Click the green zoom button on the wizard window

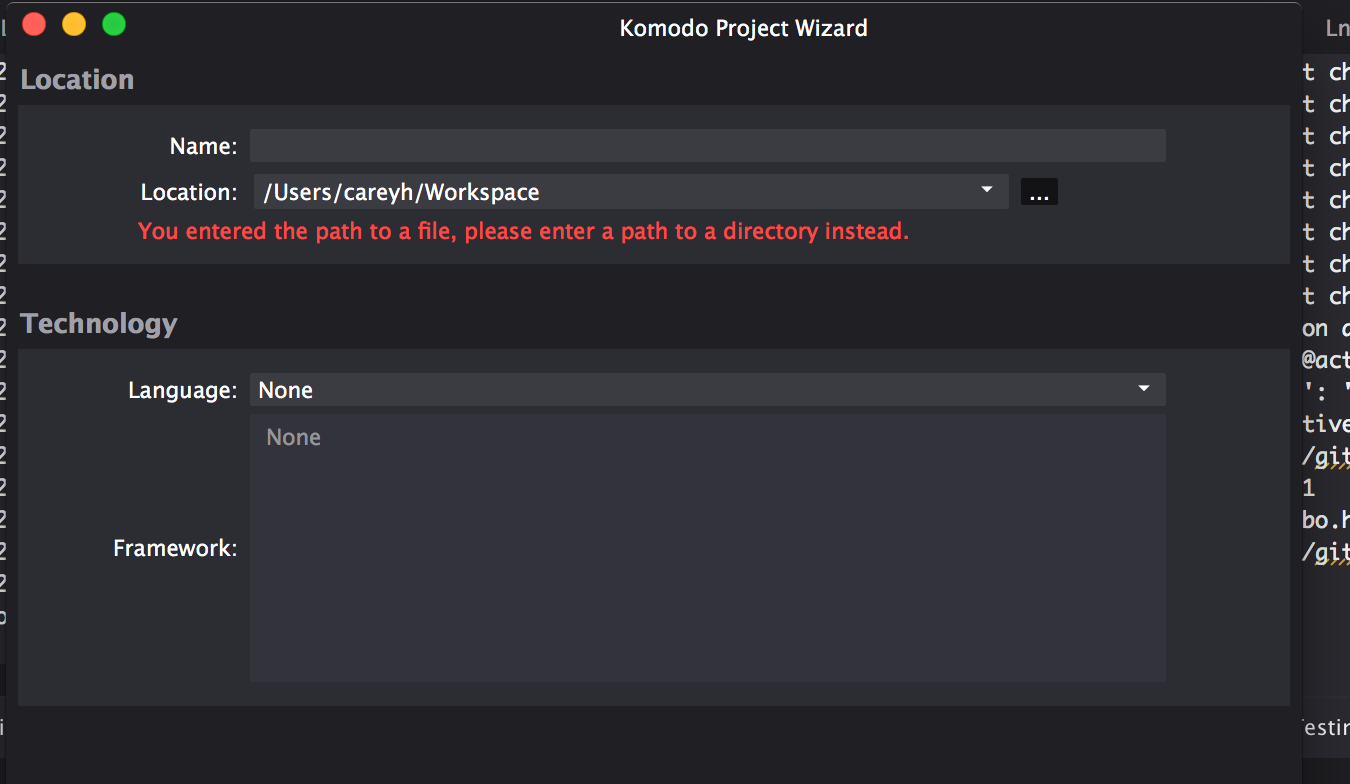pyautogui.click(x=113, y=24)
